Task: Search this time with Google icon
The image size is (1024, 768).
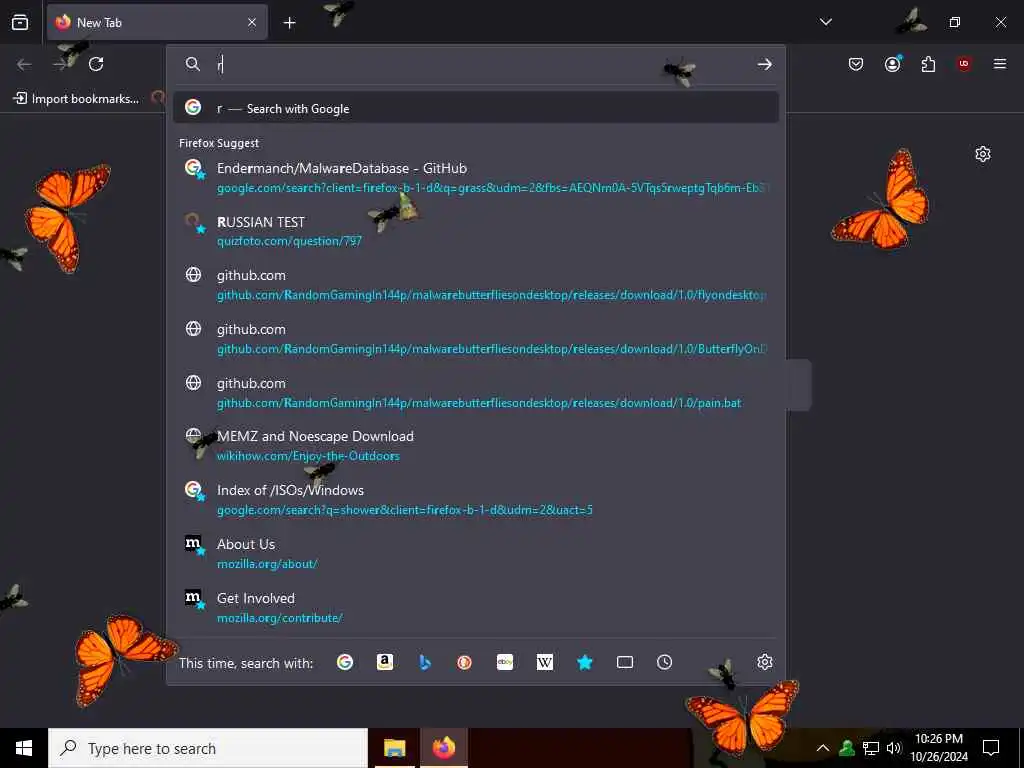Action: click(x=345, y=662)
